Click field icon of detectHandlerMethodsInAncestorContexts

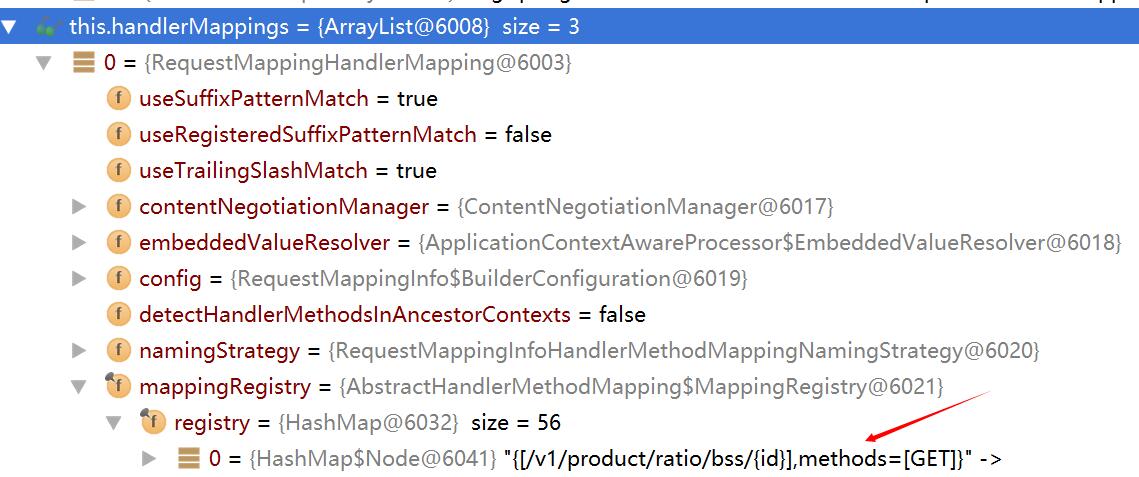(119, 314)
